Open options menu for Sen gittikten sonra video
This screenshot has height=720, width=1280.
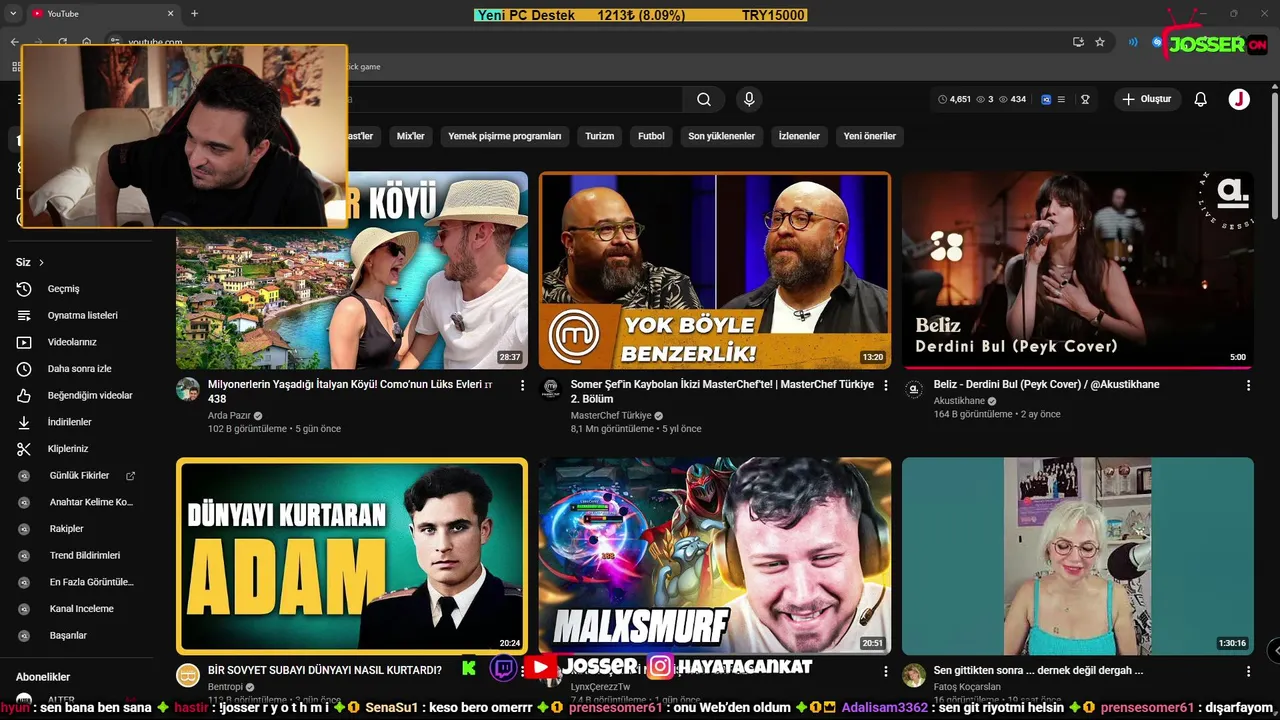pos(1248,671)
